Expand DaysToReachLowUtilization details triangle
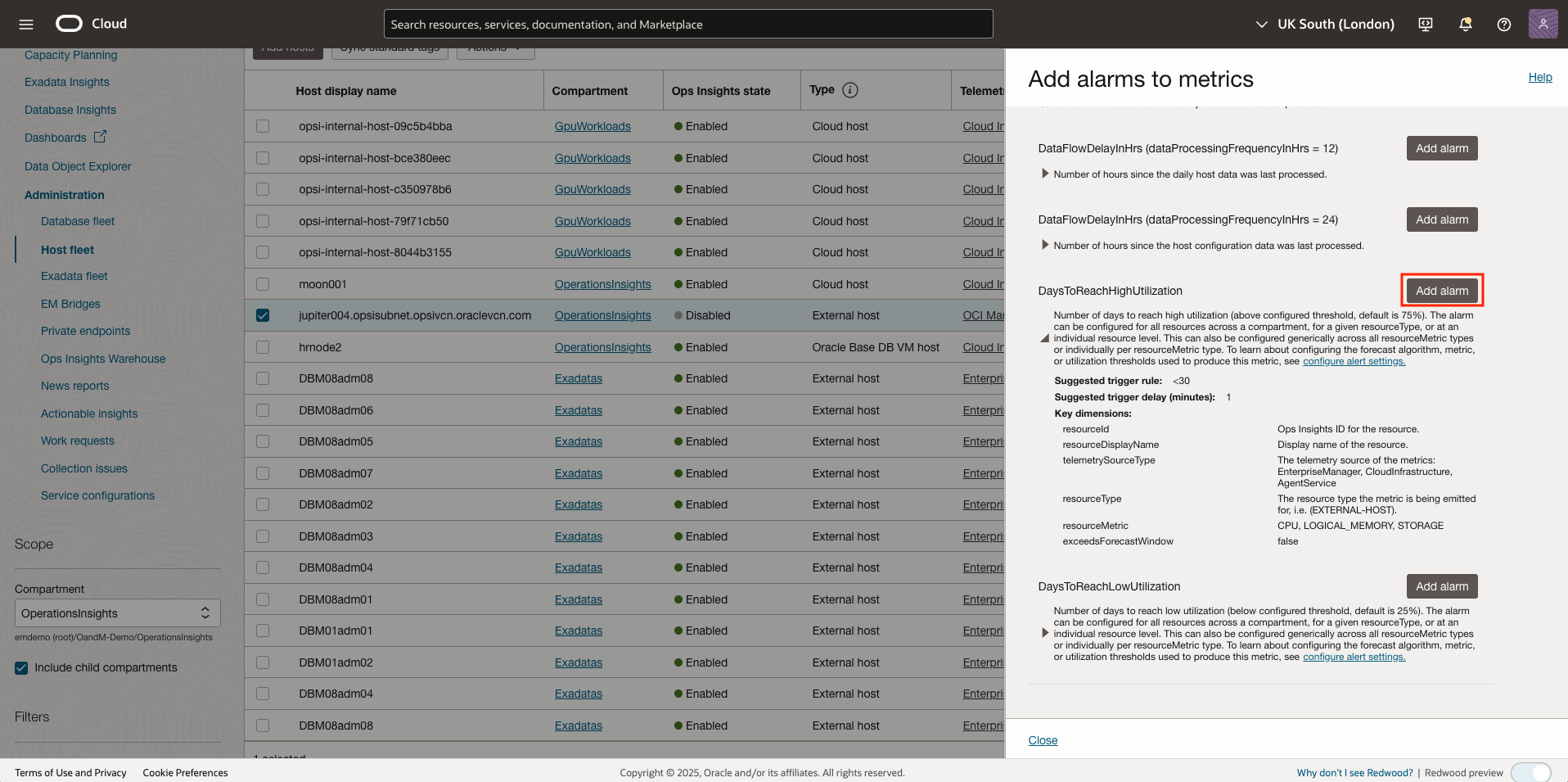The image size is (1568, 782). (1044, 633)
